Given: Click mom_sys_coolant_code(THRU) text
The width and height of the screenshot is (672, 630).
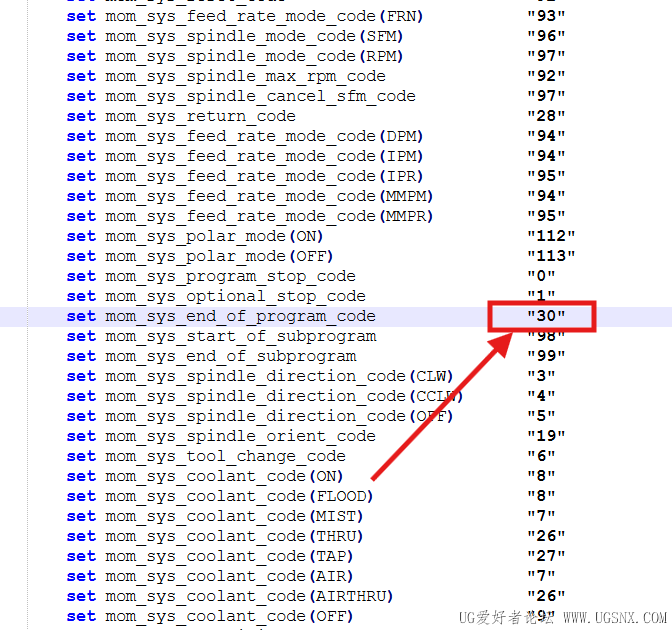Looking at the screenshot, I should pyautogui.click(x=234, y=536).
